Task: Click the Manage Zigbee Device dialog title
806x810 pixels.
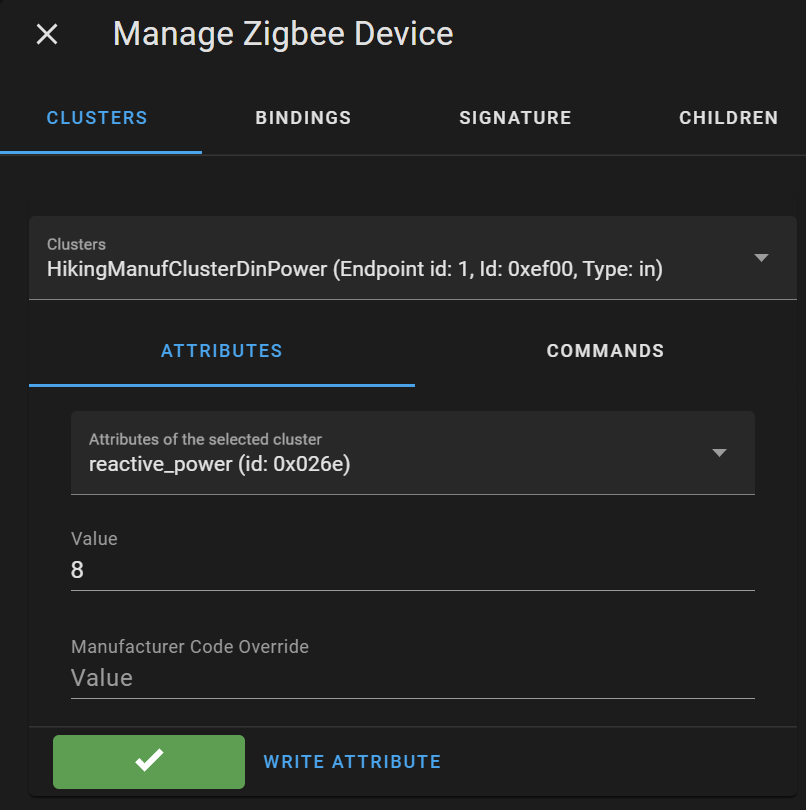Action: (x=283, y=33)
